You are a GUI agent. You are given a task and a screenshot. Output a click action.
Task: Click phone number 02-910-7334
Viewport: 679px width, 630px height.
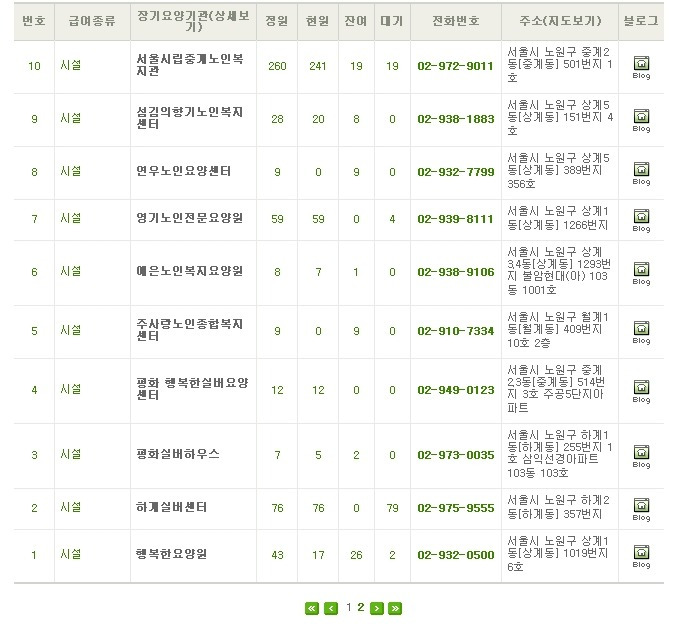click(456, 331)
